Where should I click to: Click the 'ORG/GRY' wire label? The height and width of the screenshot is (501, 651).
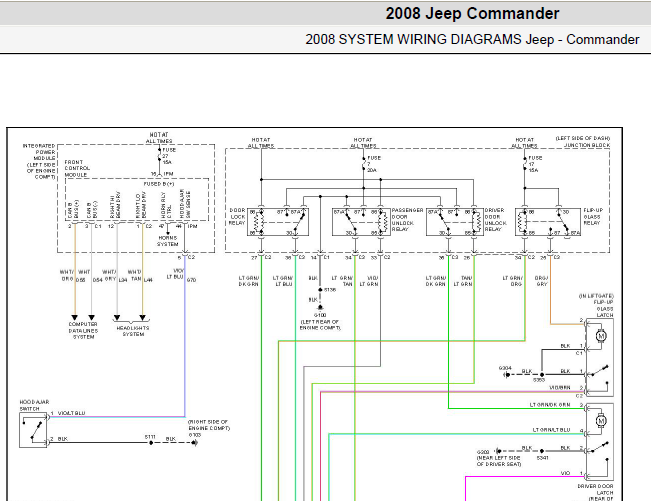[541, 281]
